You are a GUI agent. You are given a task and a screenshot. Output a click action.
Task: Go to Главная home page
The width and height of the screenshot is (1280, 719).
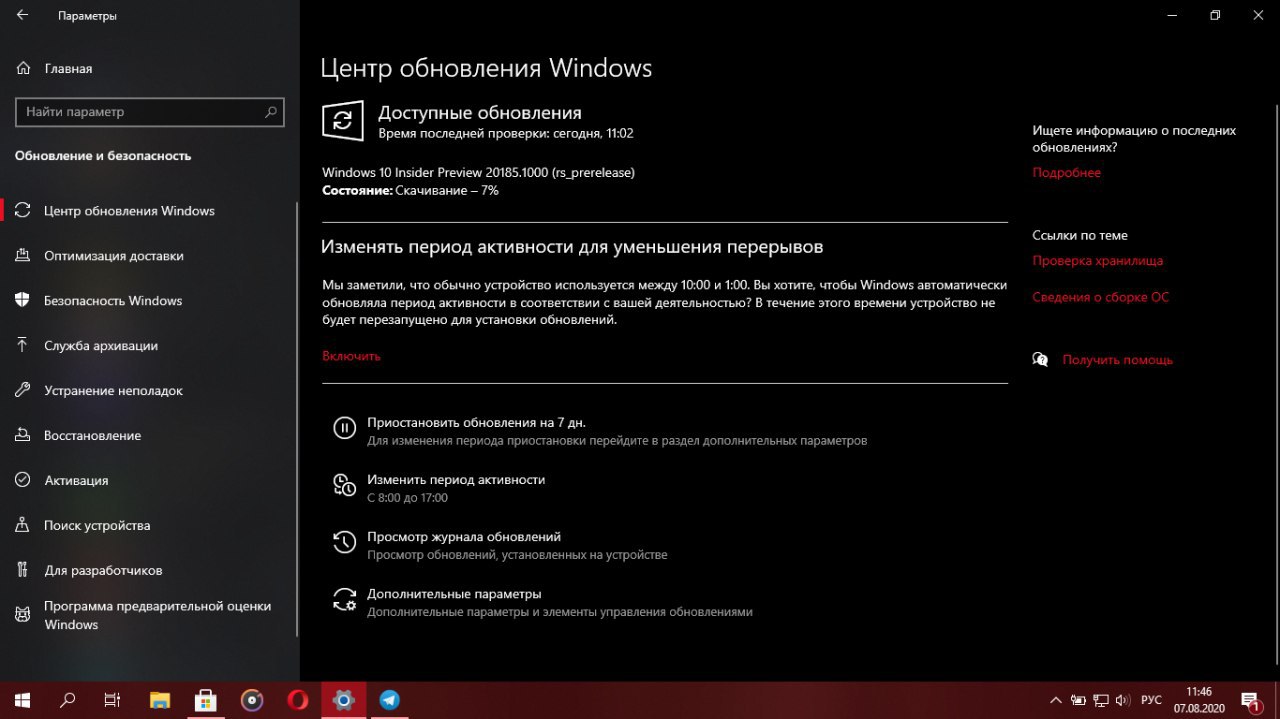pos(68,68)
